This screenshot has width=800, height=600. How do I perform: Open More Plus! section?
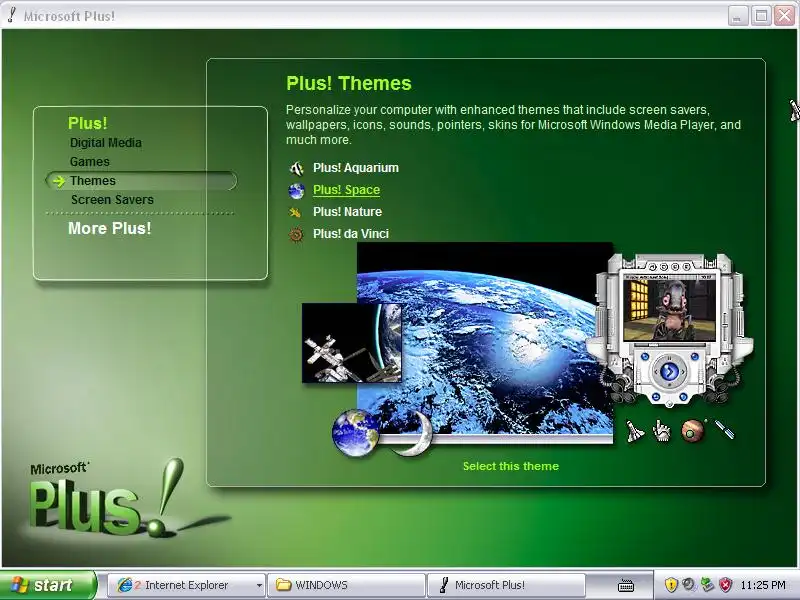[110, 228]
